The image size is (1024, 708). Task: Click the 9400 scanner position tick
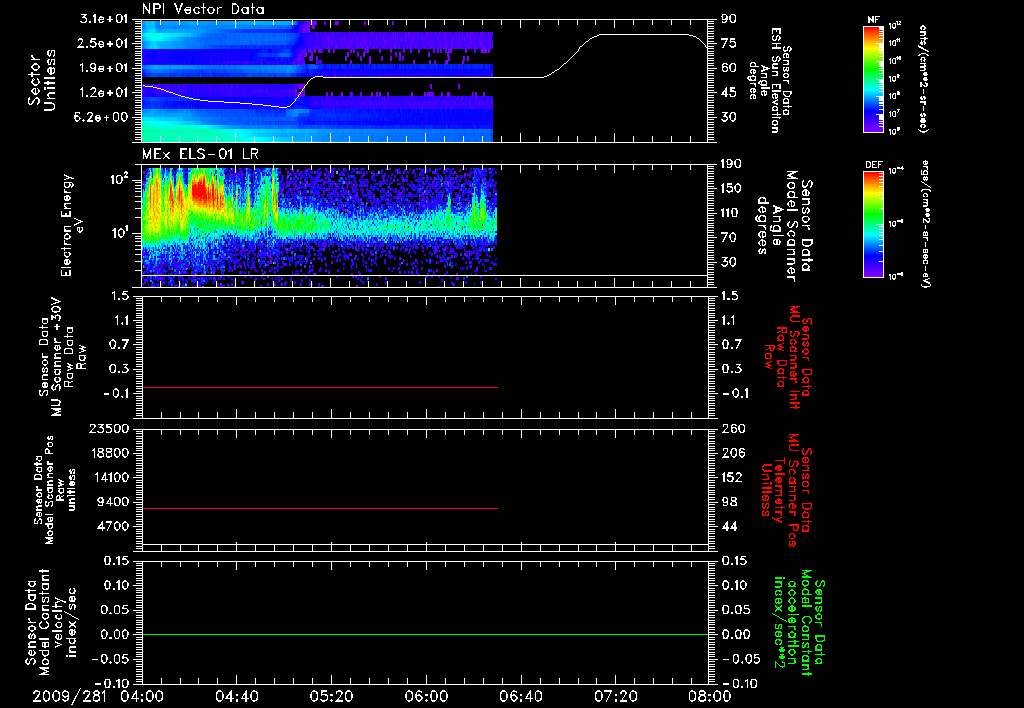pyautogui.click(x=114, y=502)
